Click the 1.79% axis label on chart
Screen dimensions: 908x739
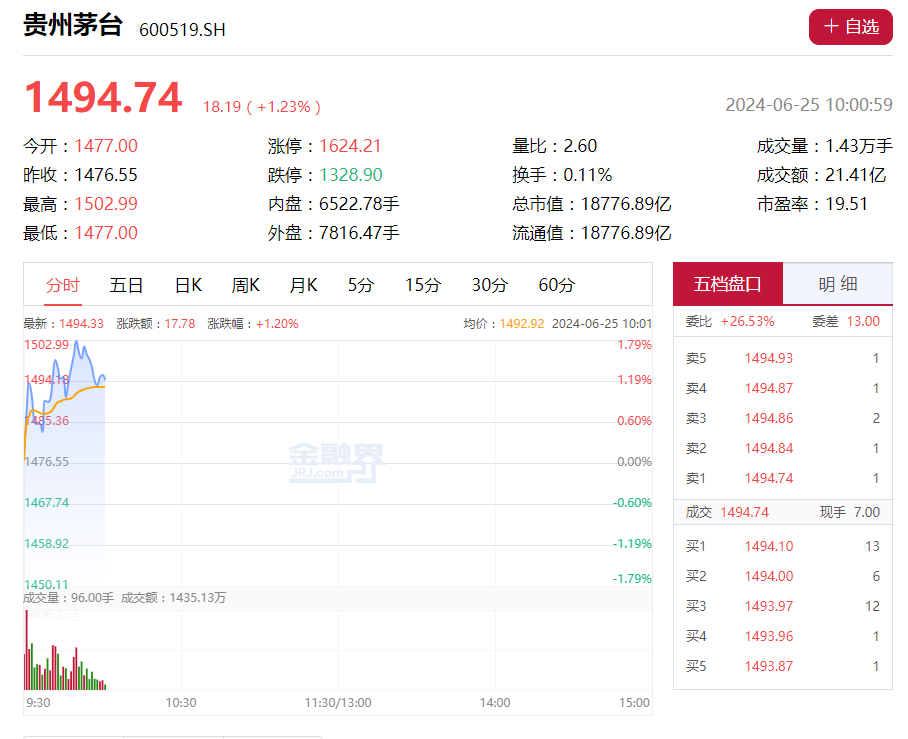[635, 345]
